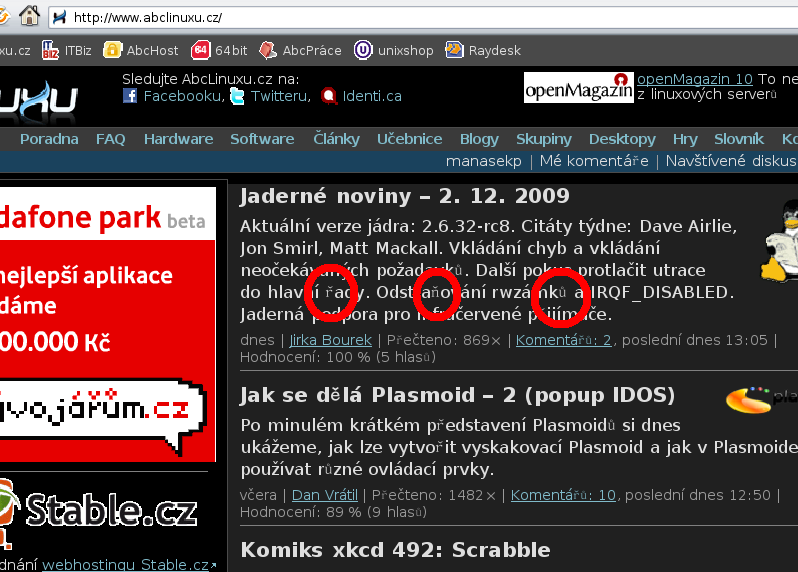The width and height of the screenshot is (798, 572).
Task: Open Navštívené diskuse link
Action: (x=731, y=161)
